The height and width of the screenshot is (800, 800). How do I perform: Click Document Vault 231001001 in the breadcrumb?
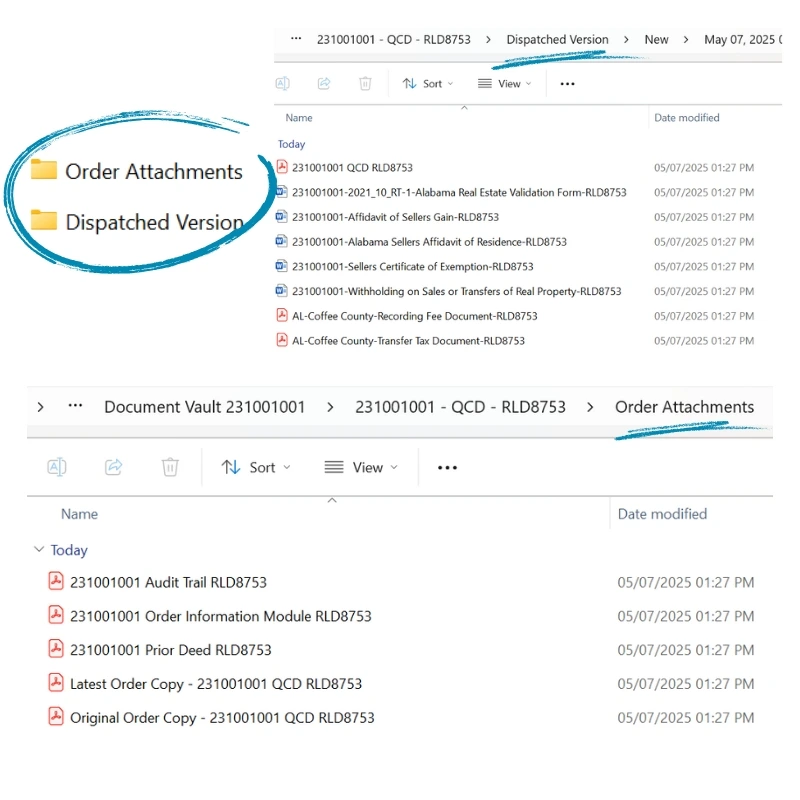205,407
